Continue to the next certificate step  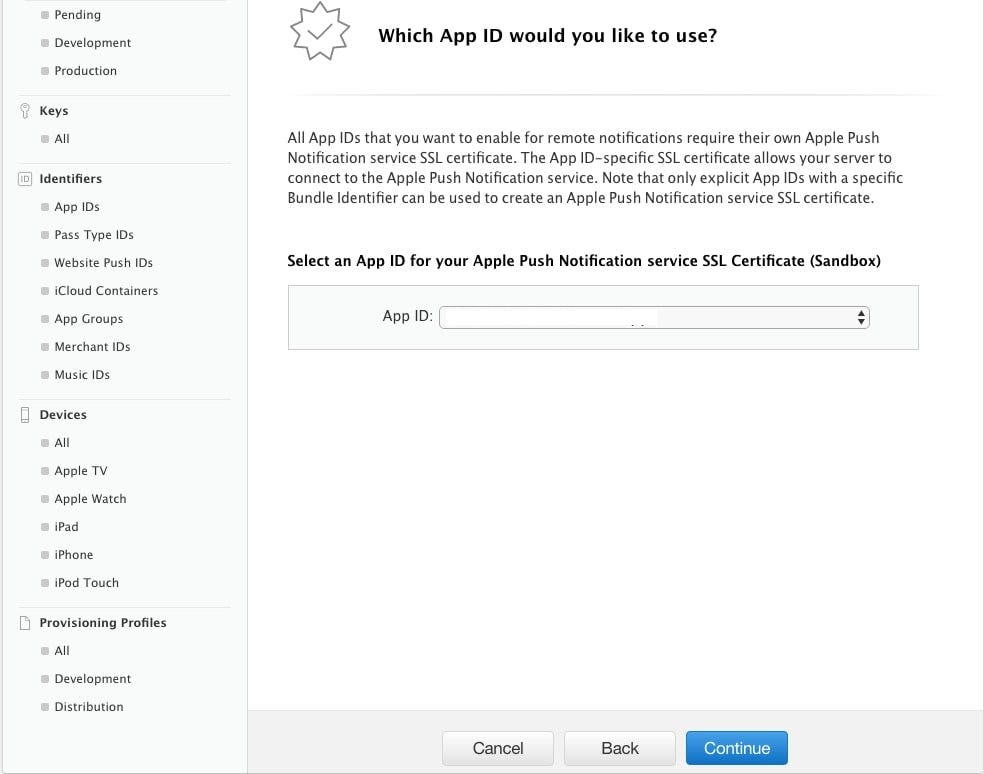pyautogui.click(x=736, y=748)
